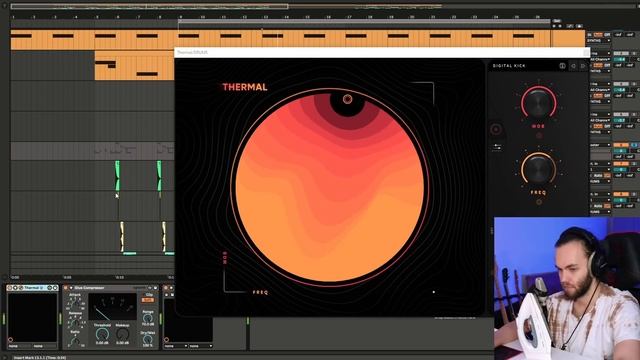This screenshot has height=360, width=640.
Task: Go to previous preset with the left arrow
Action: coord(573,66)
